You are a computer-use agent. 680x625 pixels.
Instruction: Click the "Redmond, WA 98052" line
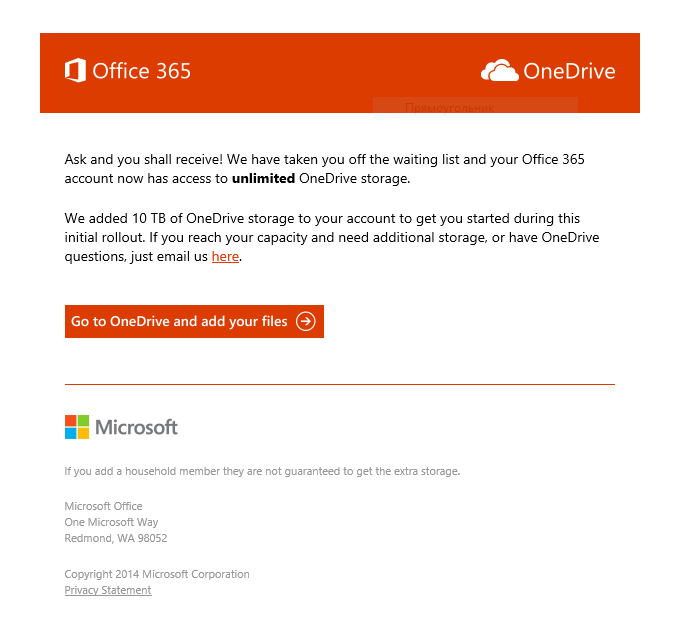116,538
